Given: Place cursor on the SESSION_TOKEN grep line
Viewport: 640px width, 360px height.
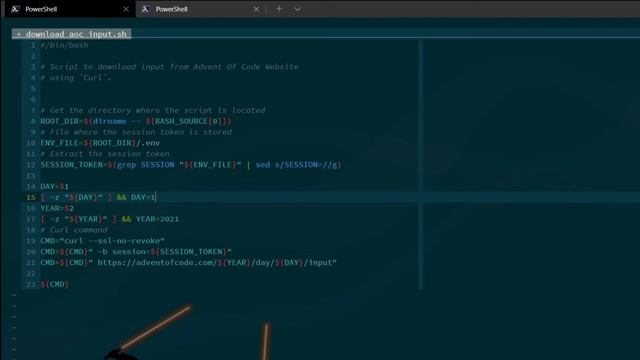Looking at the screenshot, I should tap(191, 165).
